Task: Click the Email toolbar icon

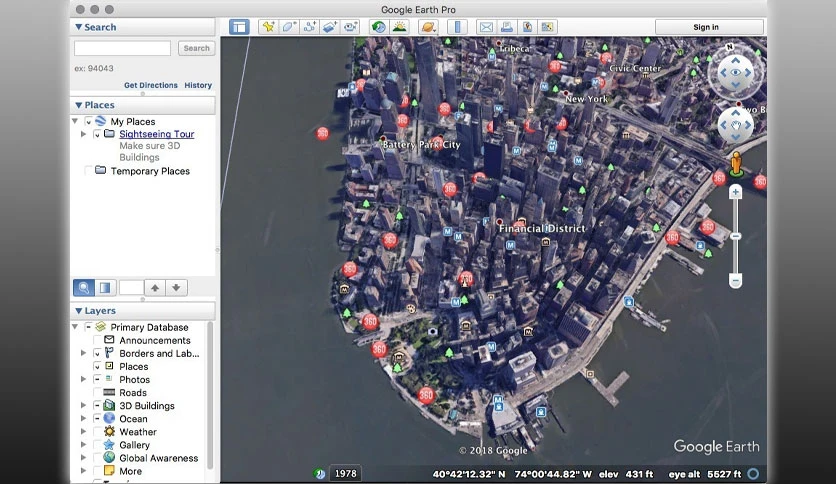Action: pos(486,27)
